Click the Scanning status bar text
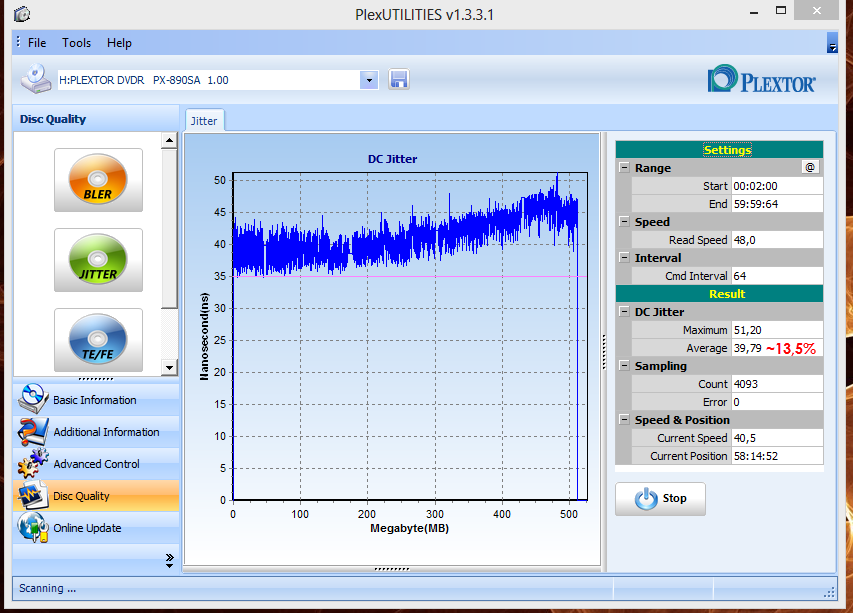The width and height of the screenshot is (853, 613). tap(47, 588)
